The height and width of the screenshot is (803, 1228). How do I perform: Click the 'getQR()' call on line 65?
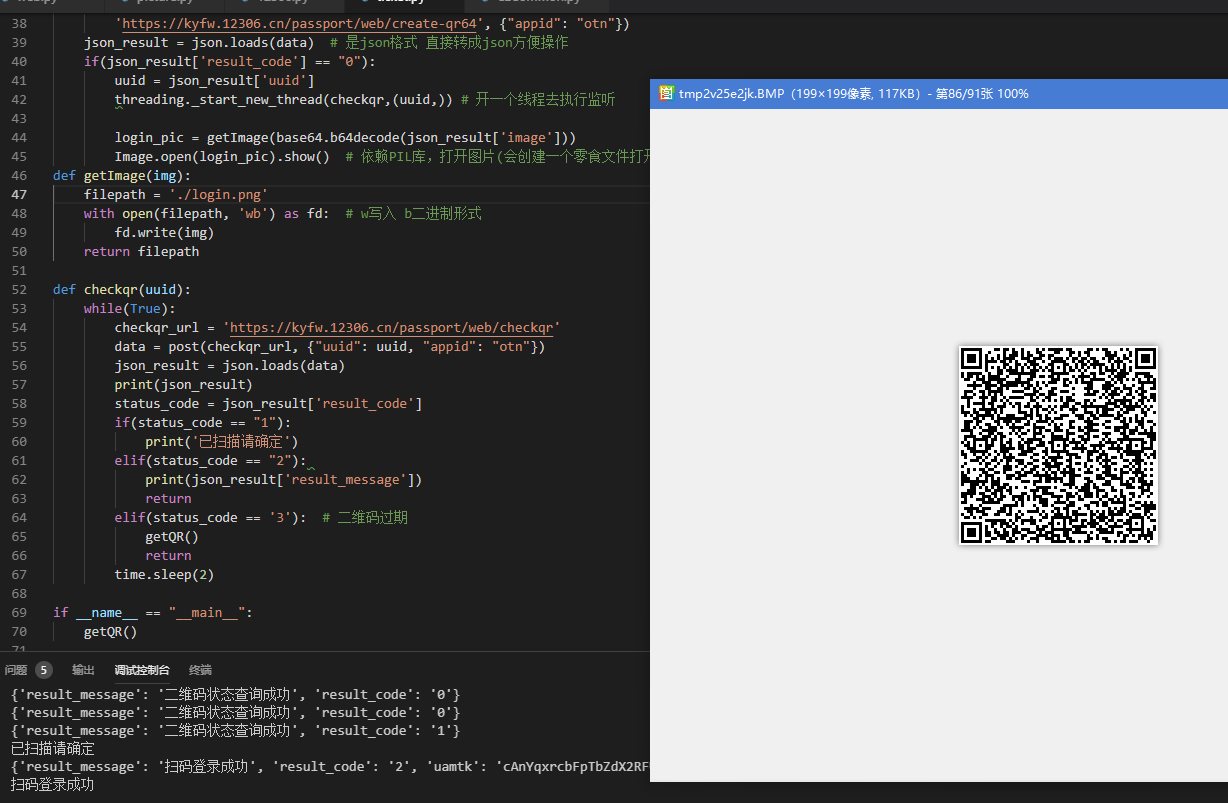pyautogui.click(x=172, y=537)
